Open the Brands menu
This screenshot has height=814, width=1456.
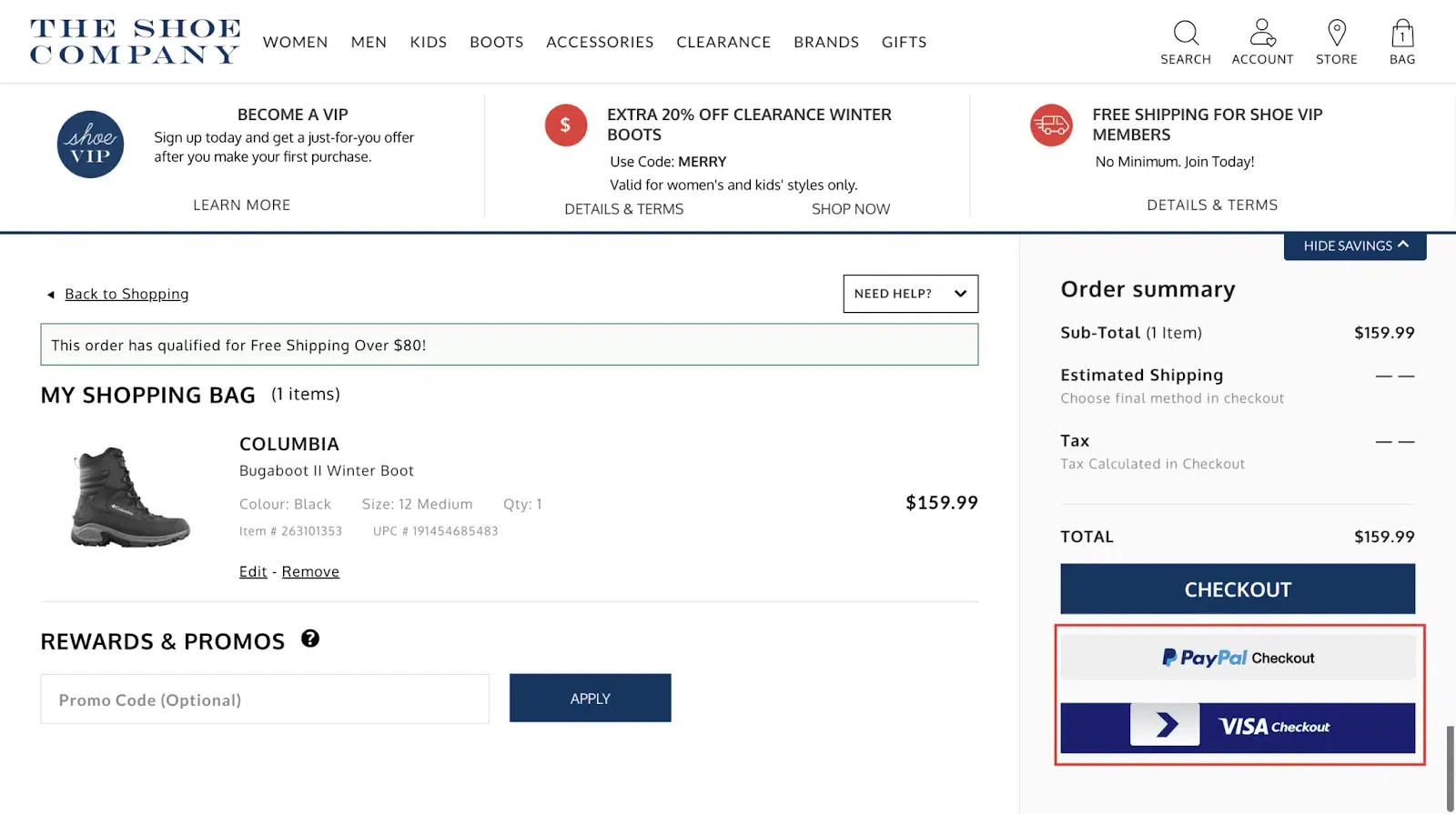tap(826, 42)
